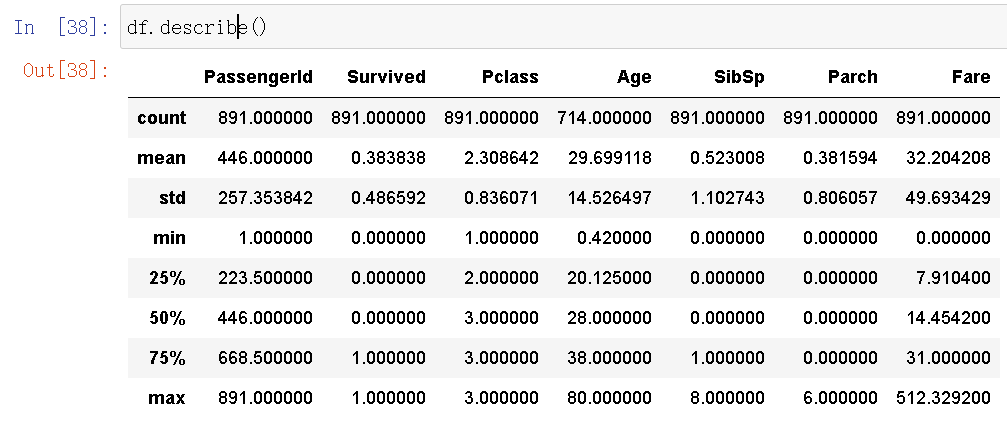Click the Parch column header
Viewport: 1007px width, 425px height.
pyautogui.click(x=852, y=77)
